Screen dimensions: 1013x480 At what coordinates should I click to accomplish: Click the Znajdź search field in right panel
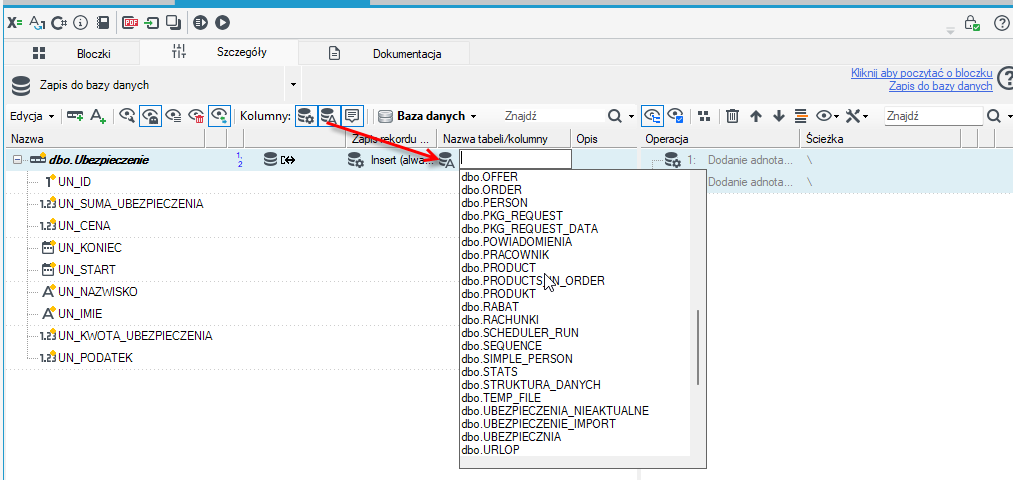coord(934,116)
